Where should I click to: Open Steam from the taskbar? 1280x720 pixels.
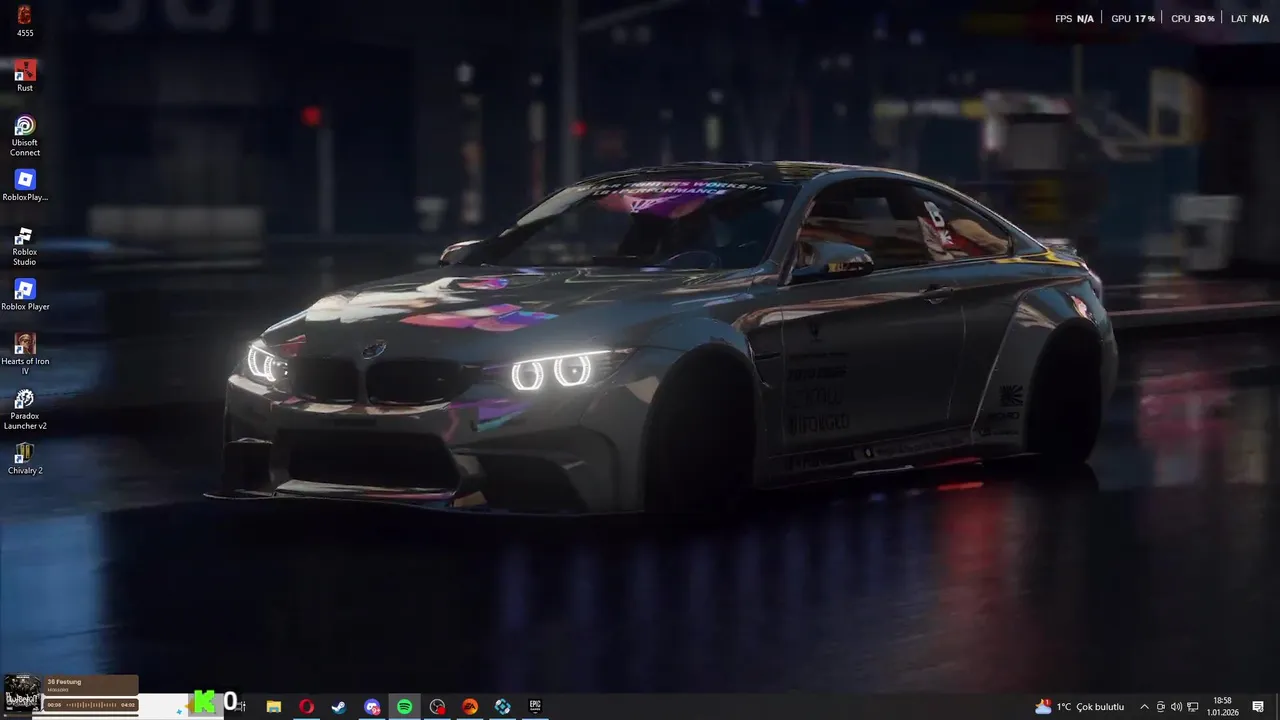click(x=339, y=707)
